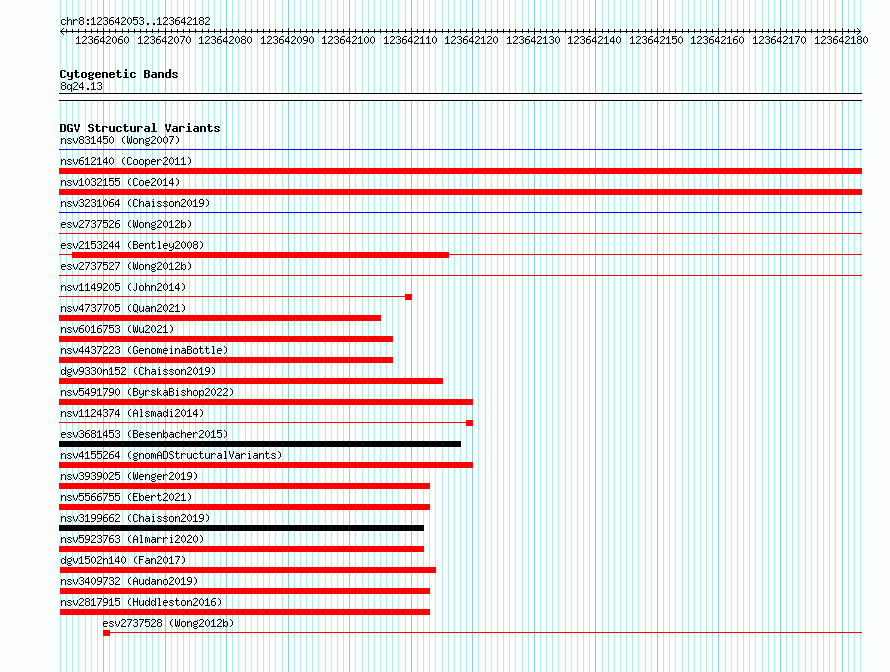Open variant nsv2817915 (Huddleston2016)
The width and height of the screenshot is (890, 672).
(141, 602)
